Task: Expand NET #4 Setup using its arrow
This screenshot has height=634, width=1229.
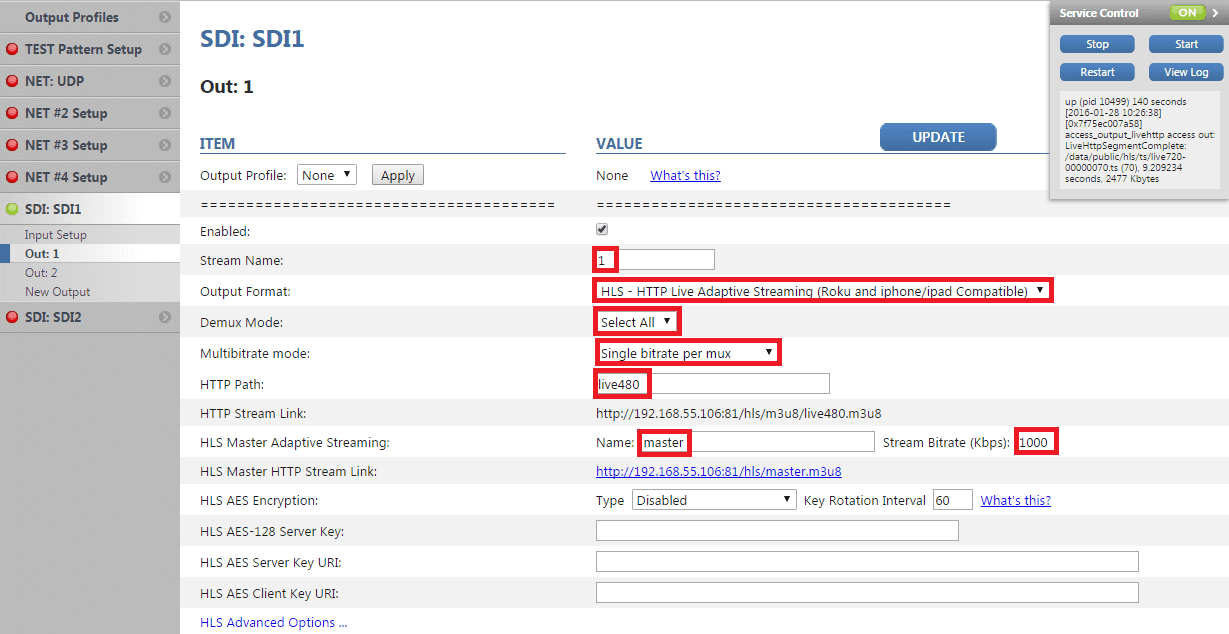Action: (x=165, y=177)
